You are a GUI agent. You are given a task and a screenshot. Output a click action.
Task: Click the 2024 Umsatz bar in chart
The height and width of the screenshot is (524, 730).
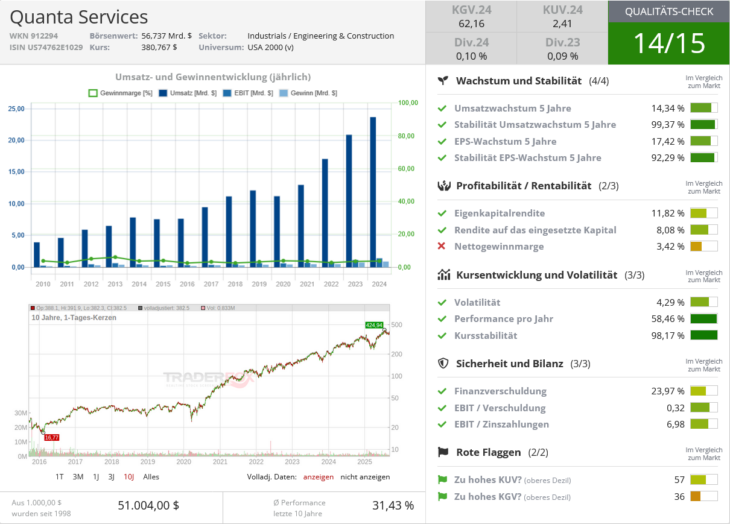tap(373, 192)
